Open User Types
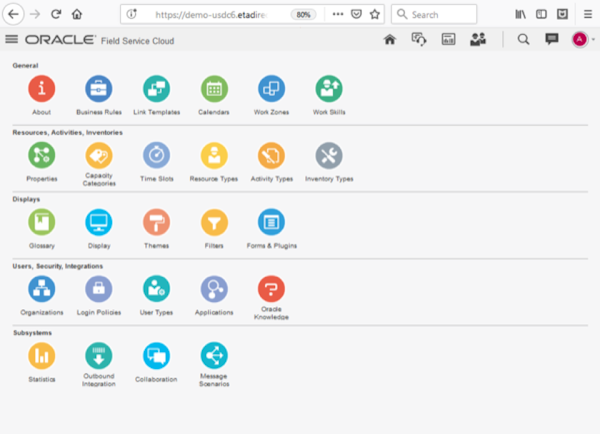Viewport: 600px width, 434px height. (x=157, y=289)
